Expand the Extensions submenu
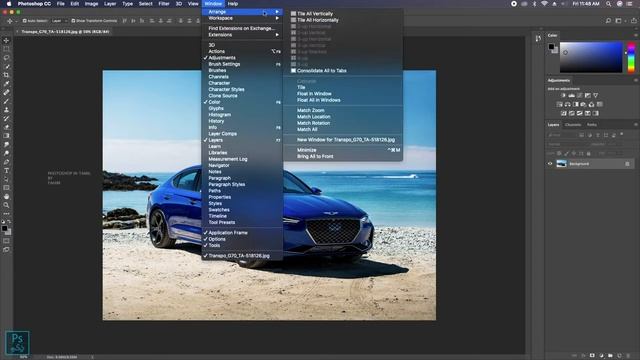 (242, 35)
